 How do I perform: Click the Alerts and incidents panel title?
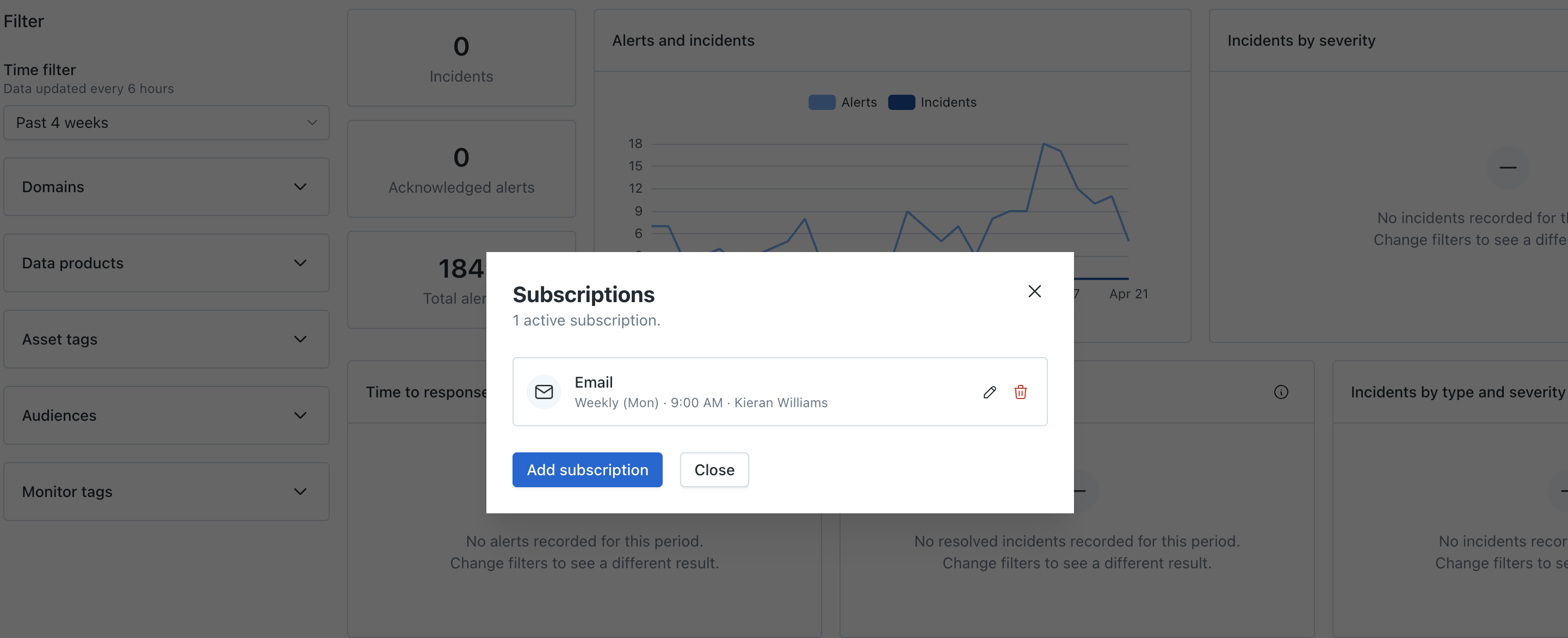pos(683,41)
